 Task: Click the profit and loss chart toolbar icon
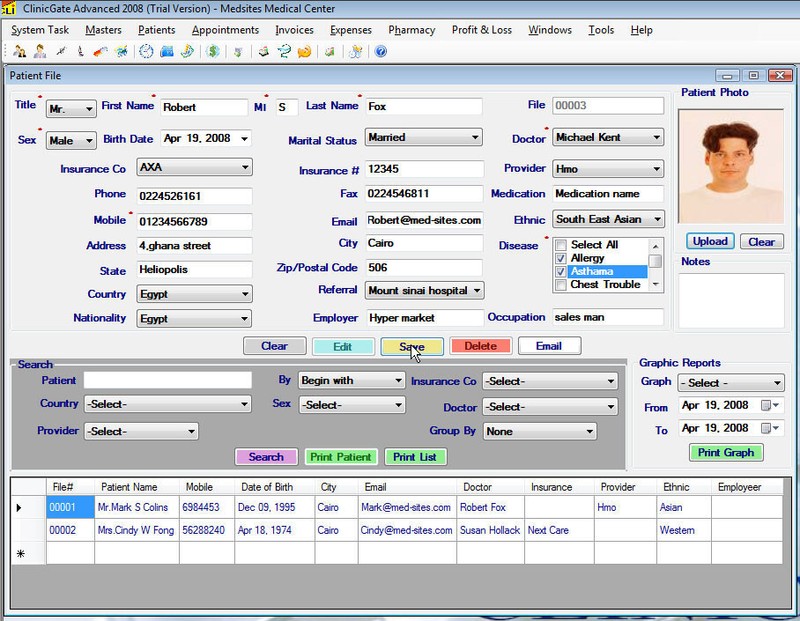click(330, 52)
